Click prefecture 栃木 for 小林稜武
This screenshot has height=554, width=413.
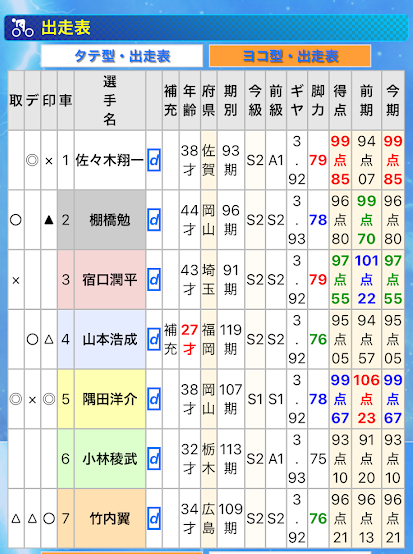[208, 459]
